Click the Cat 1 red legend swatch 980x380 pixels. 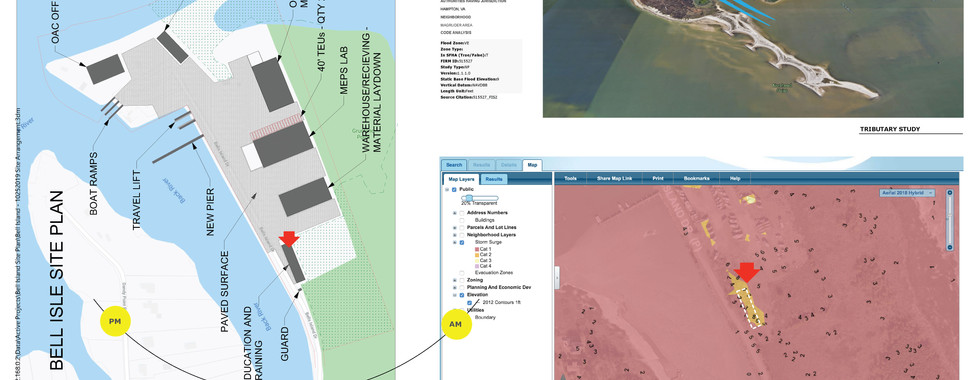[477, 249]
